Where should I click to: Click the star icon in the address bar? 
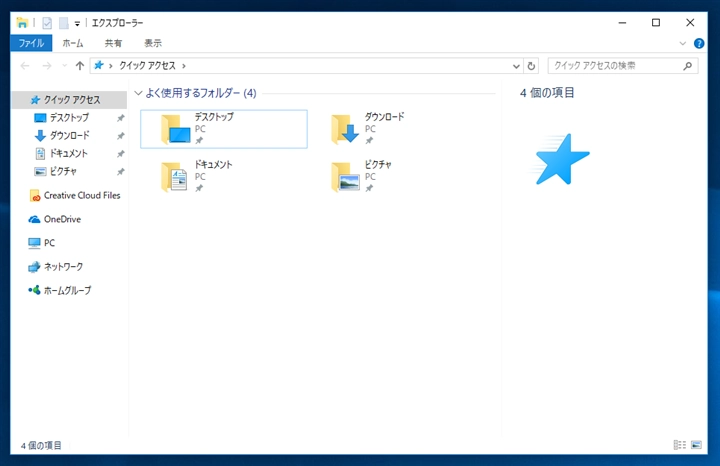pyautogui.click(x=98, y=66)
